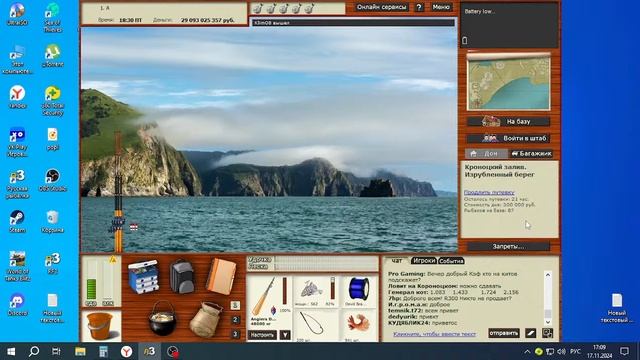Open the Sea of Thieves desktop icon
The height and width of the screenshot is (360, 640).
(52, 17)
